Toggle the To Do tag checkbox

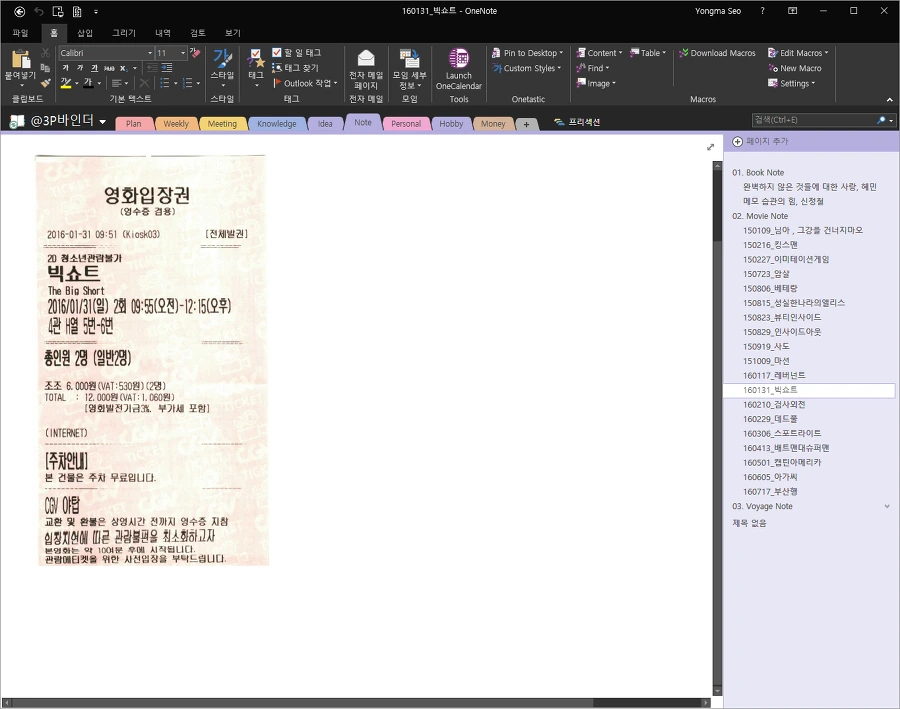(277, 52)
